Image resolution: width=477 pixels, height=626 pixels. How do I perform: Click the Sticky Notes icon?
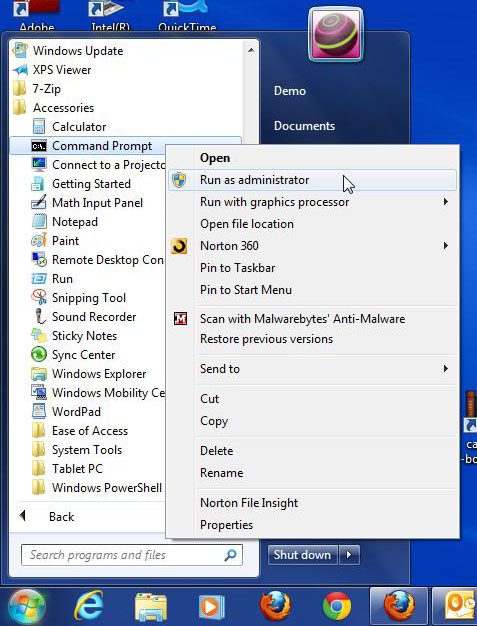[39, 335]
